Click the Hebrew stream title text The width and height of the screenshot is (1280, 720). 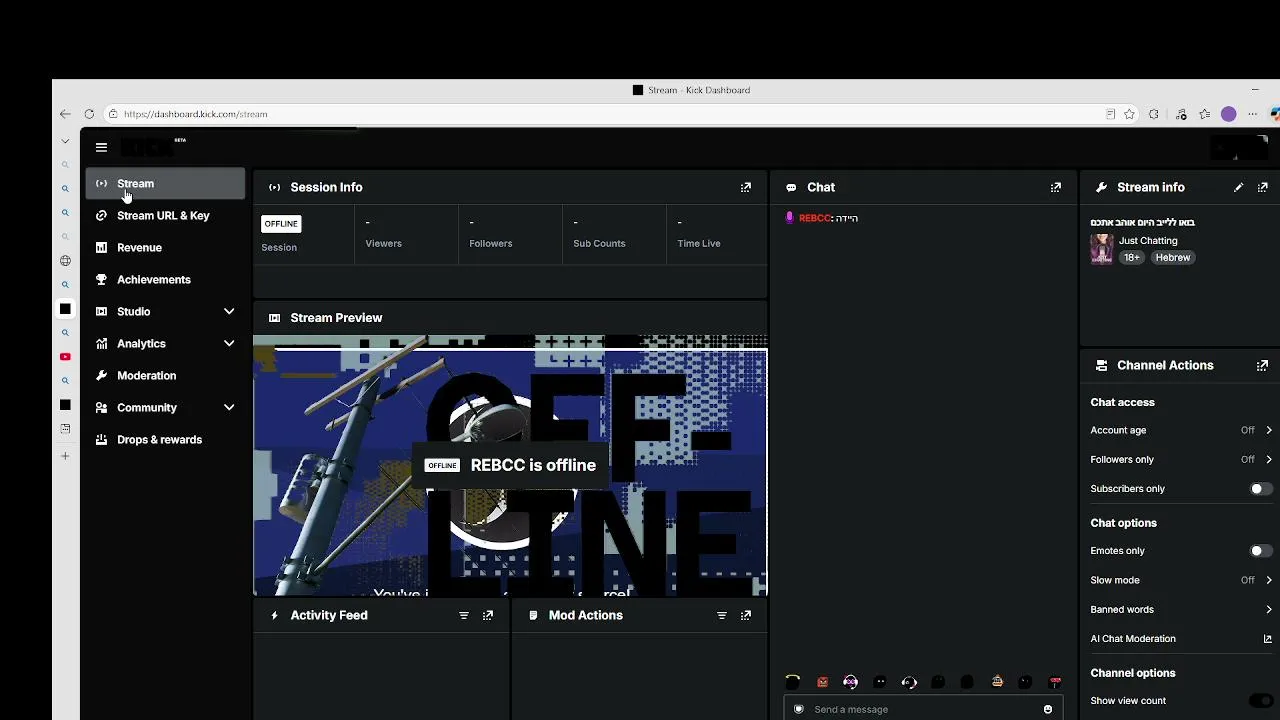1143,222
